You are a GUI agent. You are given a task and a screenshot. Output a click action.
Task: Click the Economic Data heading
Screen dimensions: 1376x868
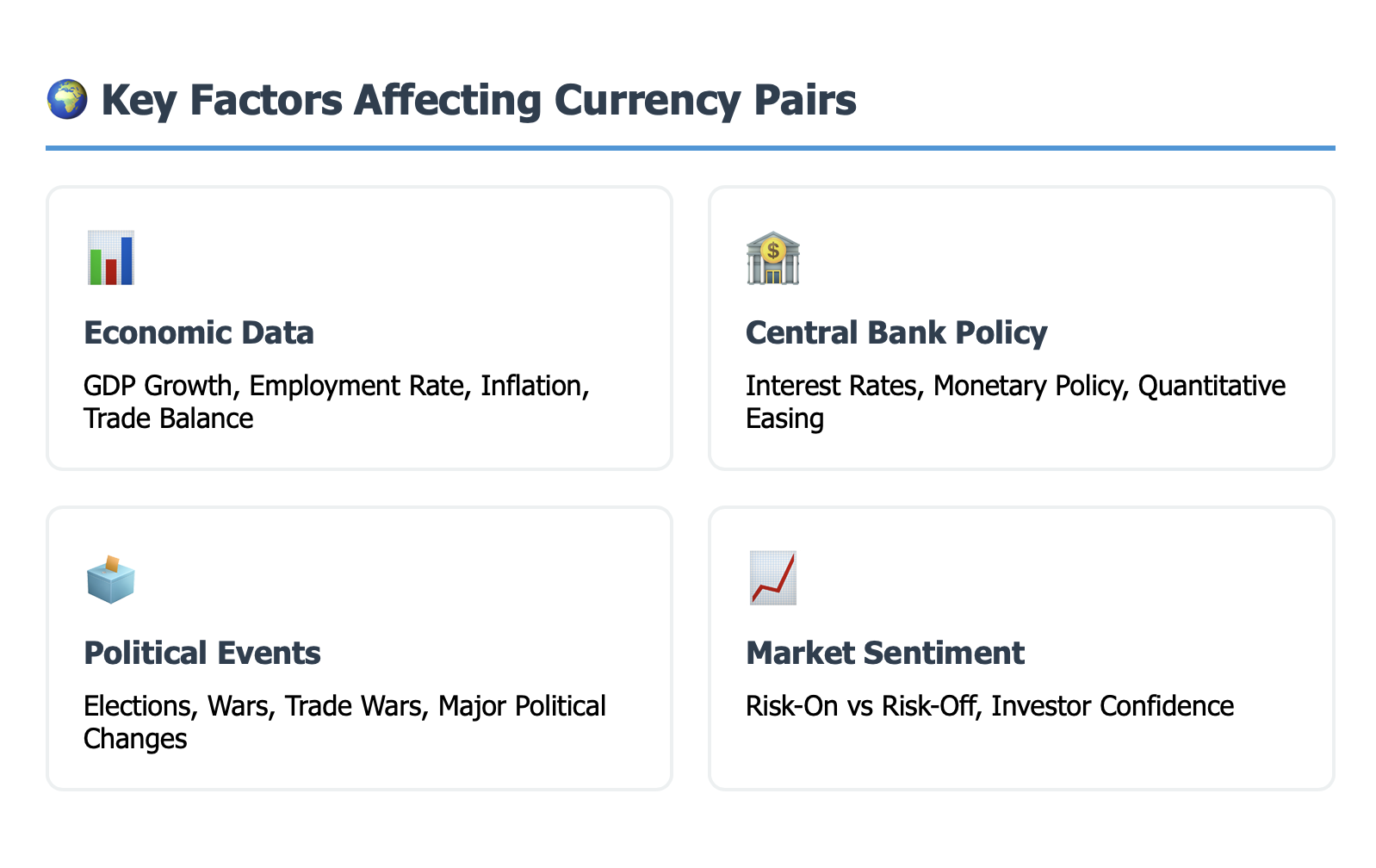199,333
